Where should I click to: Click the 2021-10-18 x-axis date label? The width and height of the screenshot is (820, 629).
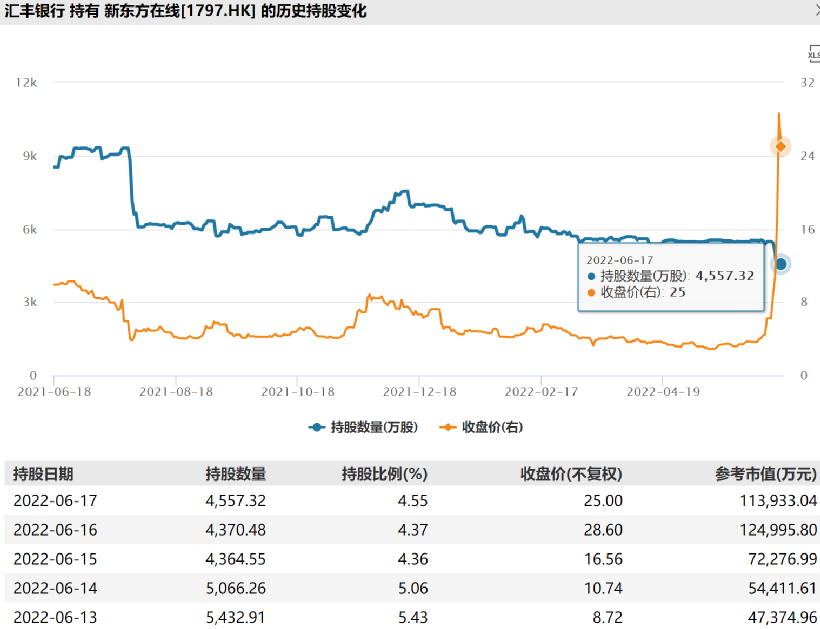[298, 392]
